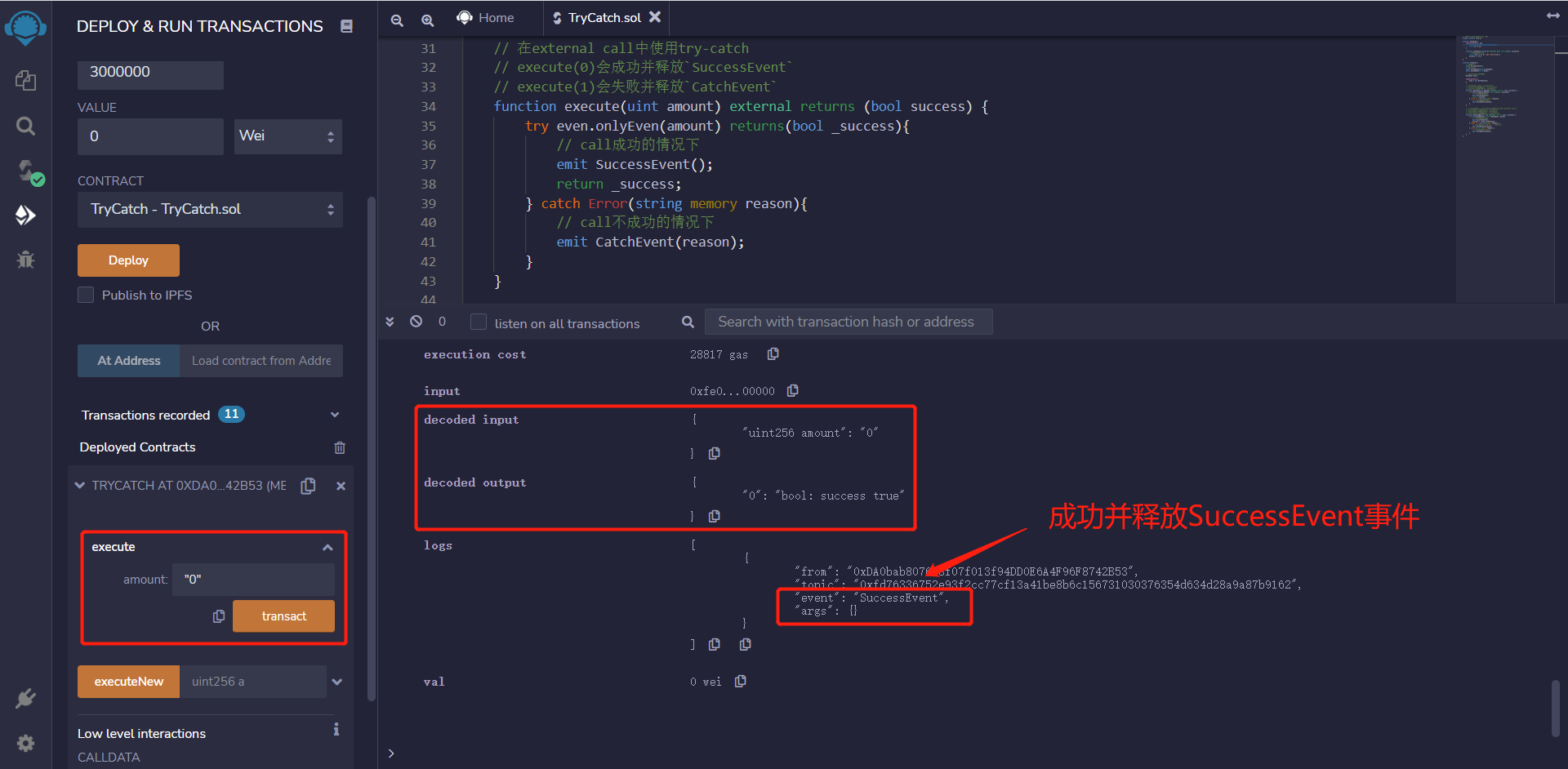The height and width of the screenshot is (769, 1568).
Task: Copy the deployed TRYCATCH contract address
Action: tap(308, 485)
